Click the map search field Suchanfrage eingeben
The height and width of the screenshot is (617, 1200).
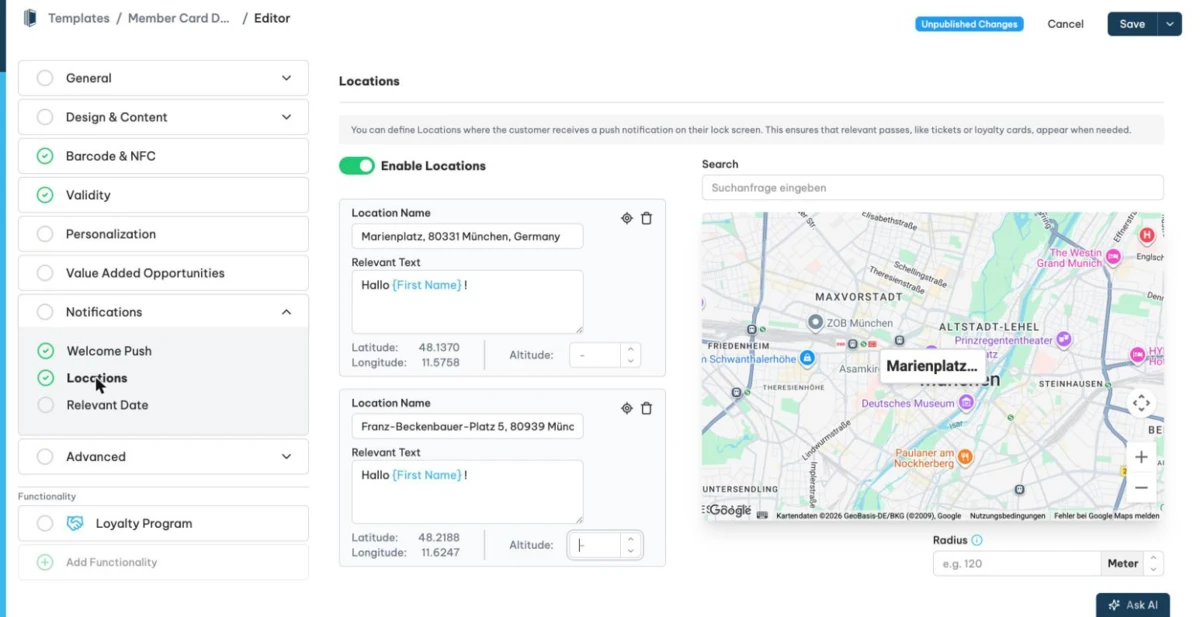click(x=932, y=187)
